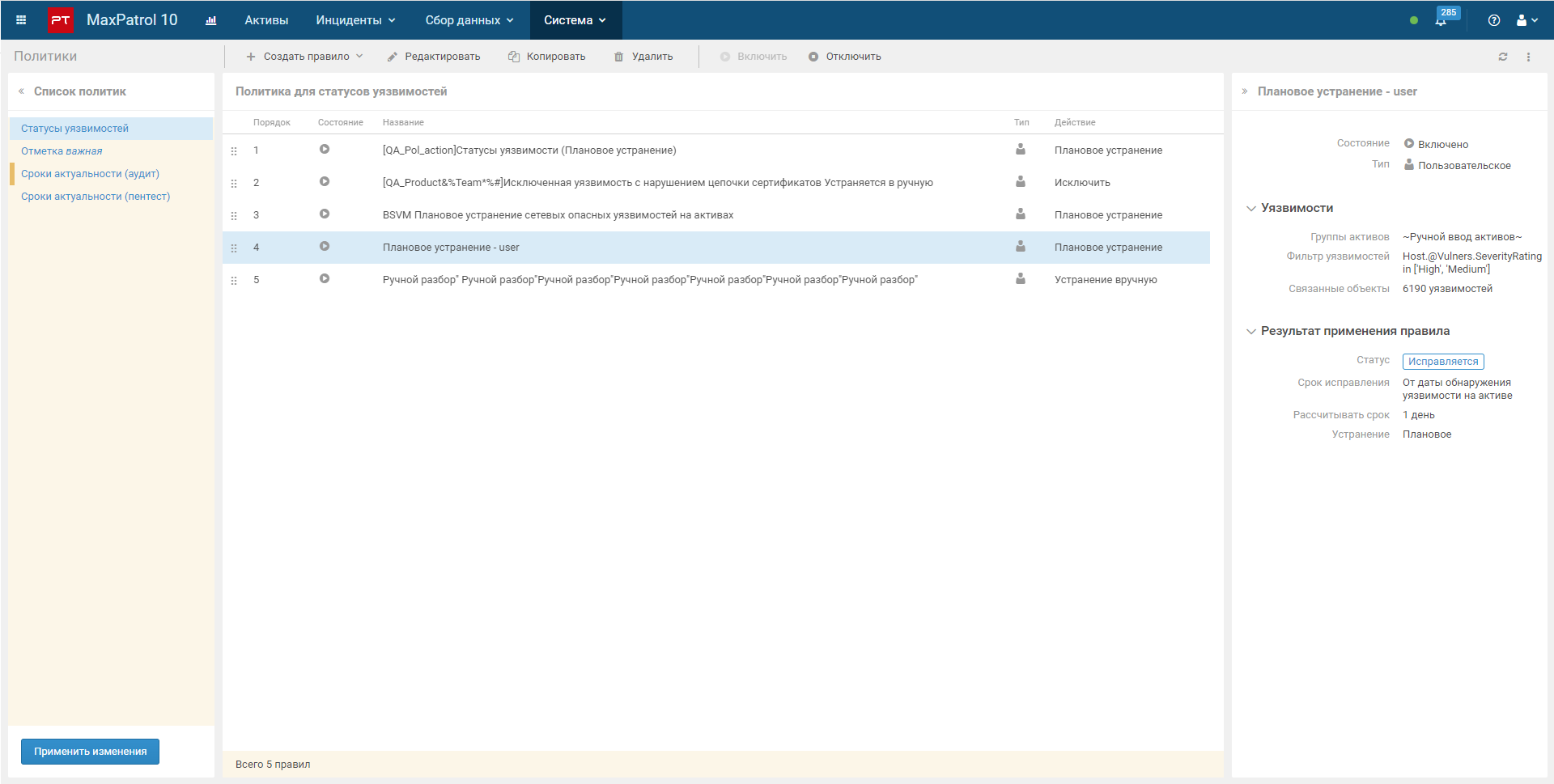The image size is (1554, 784).
Task: Click the state icon of rule 2
Action: [325, 181]
